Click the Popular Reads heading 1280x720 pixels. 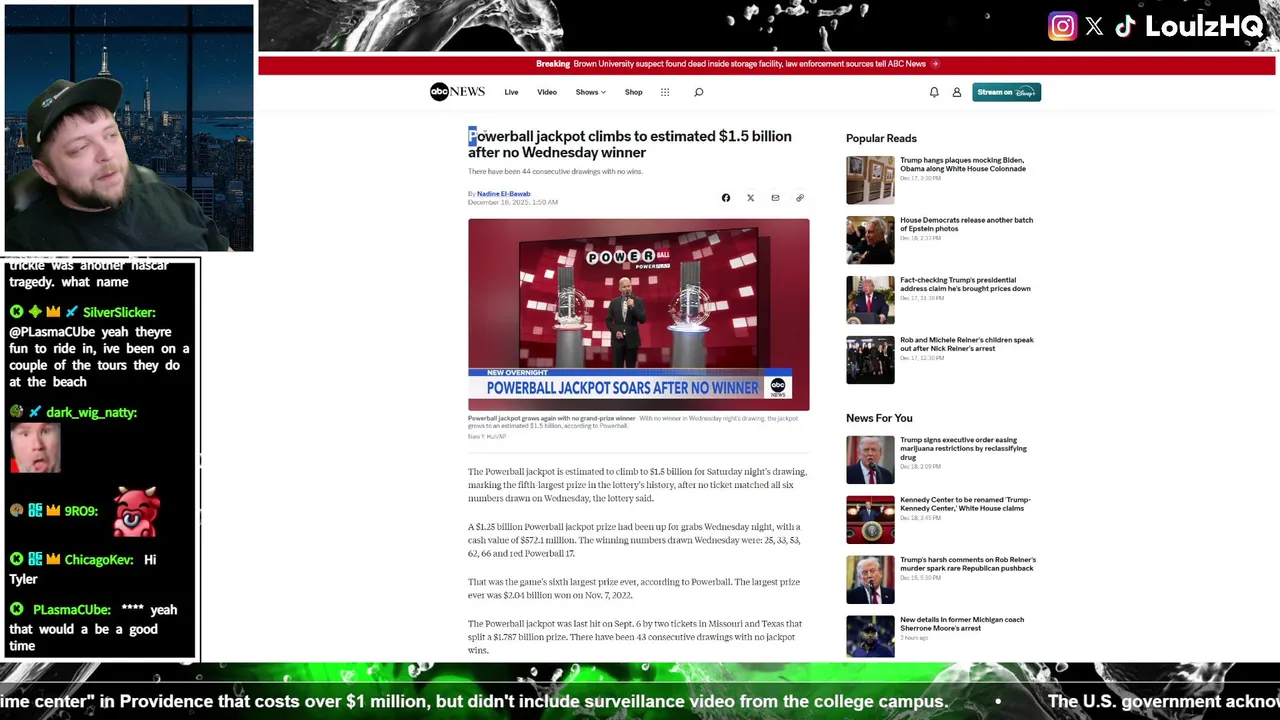[x=881, y=138]
